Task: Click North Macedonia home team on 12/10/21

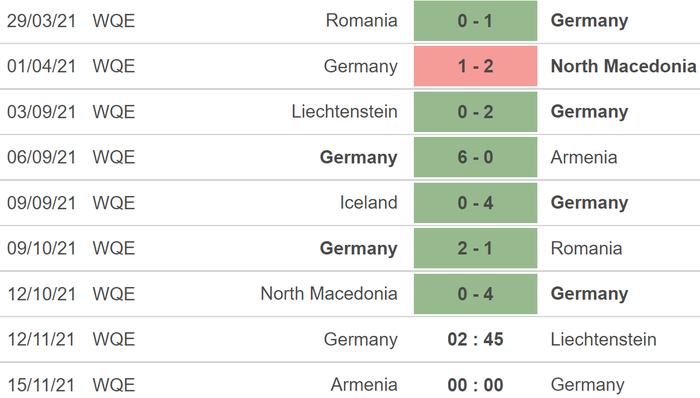Action: tap(329, 294)
